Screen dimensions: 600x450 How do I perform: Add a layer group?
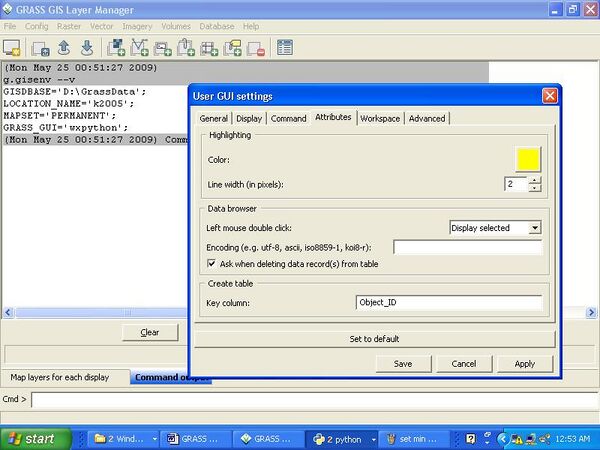[x=186, y=47]
